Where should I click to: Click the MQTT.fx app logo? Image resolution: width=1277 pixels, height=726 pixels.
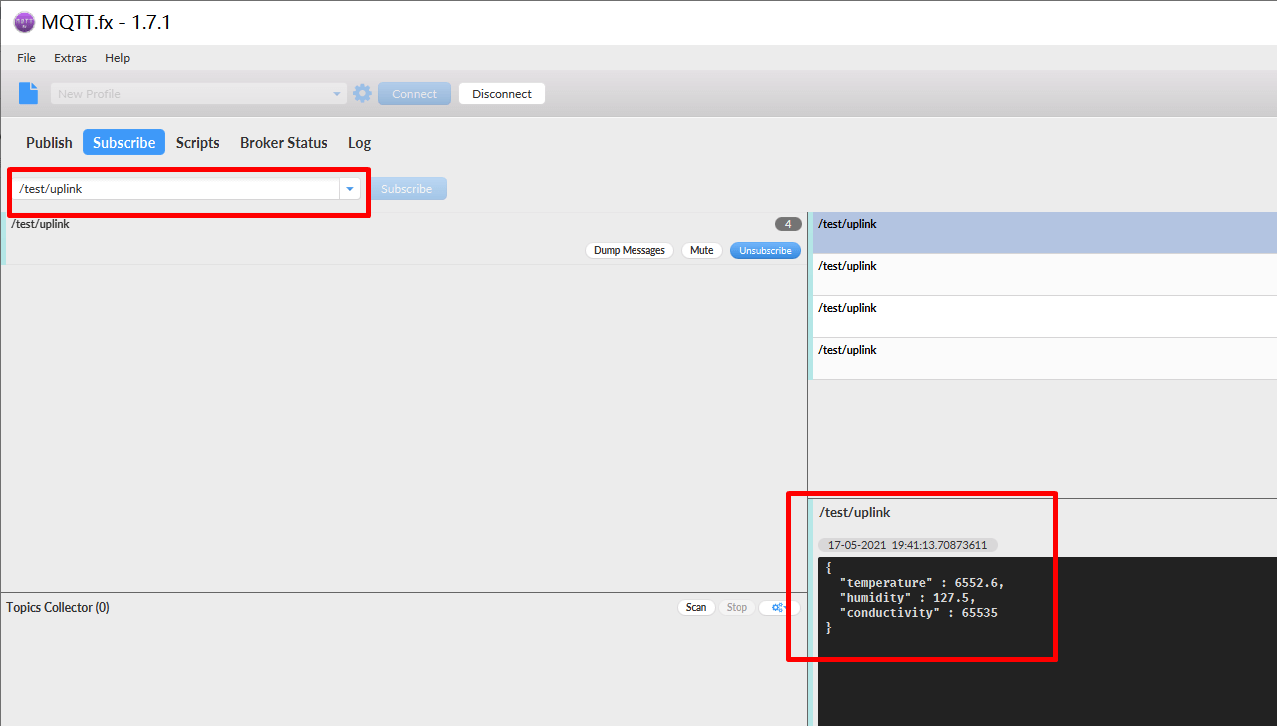tap(24, 22)
